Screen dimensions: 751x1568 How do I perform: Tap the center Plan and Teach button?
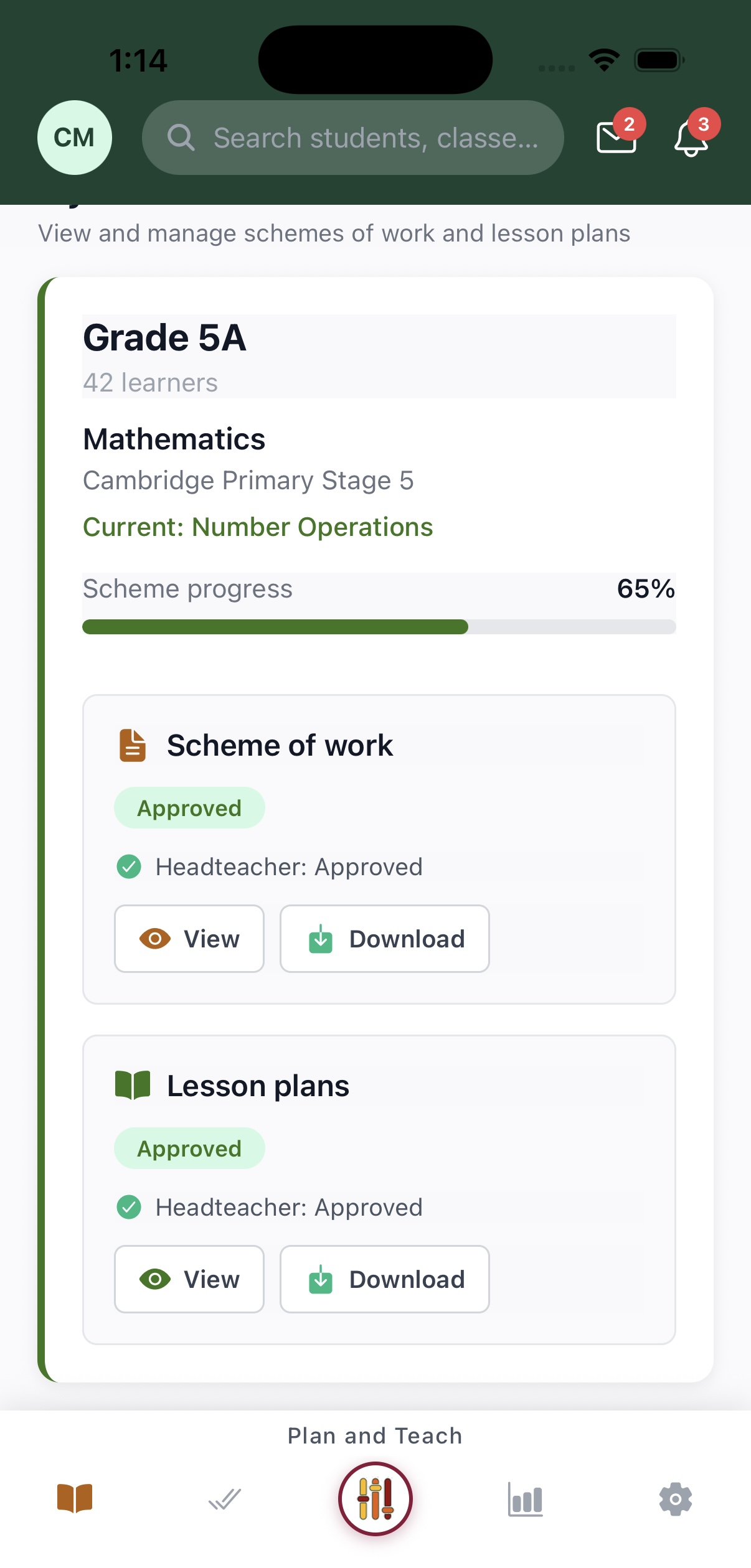pos(375,1499)
